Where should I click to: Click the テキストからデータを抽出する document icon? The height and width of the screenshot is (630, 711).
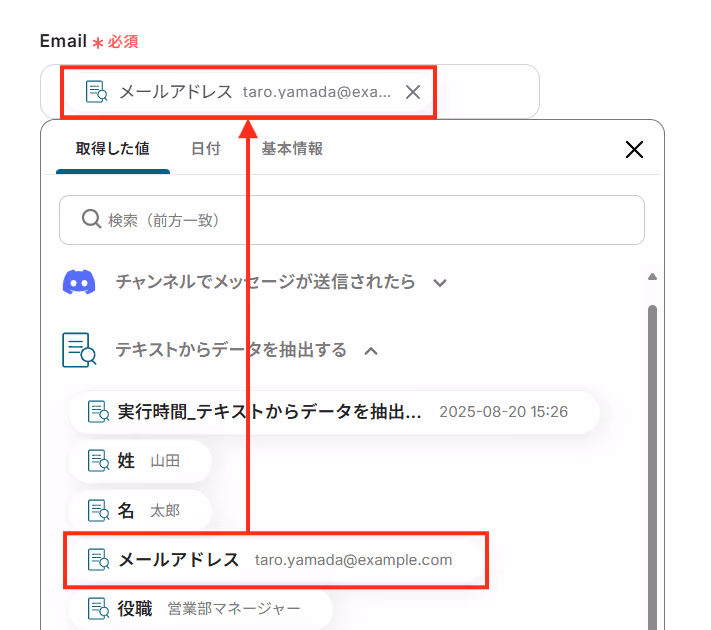[79, 350]
